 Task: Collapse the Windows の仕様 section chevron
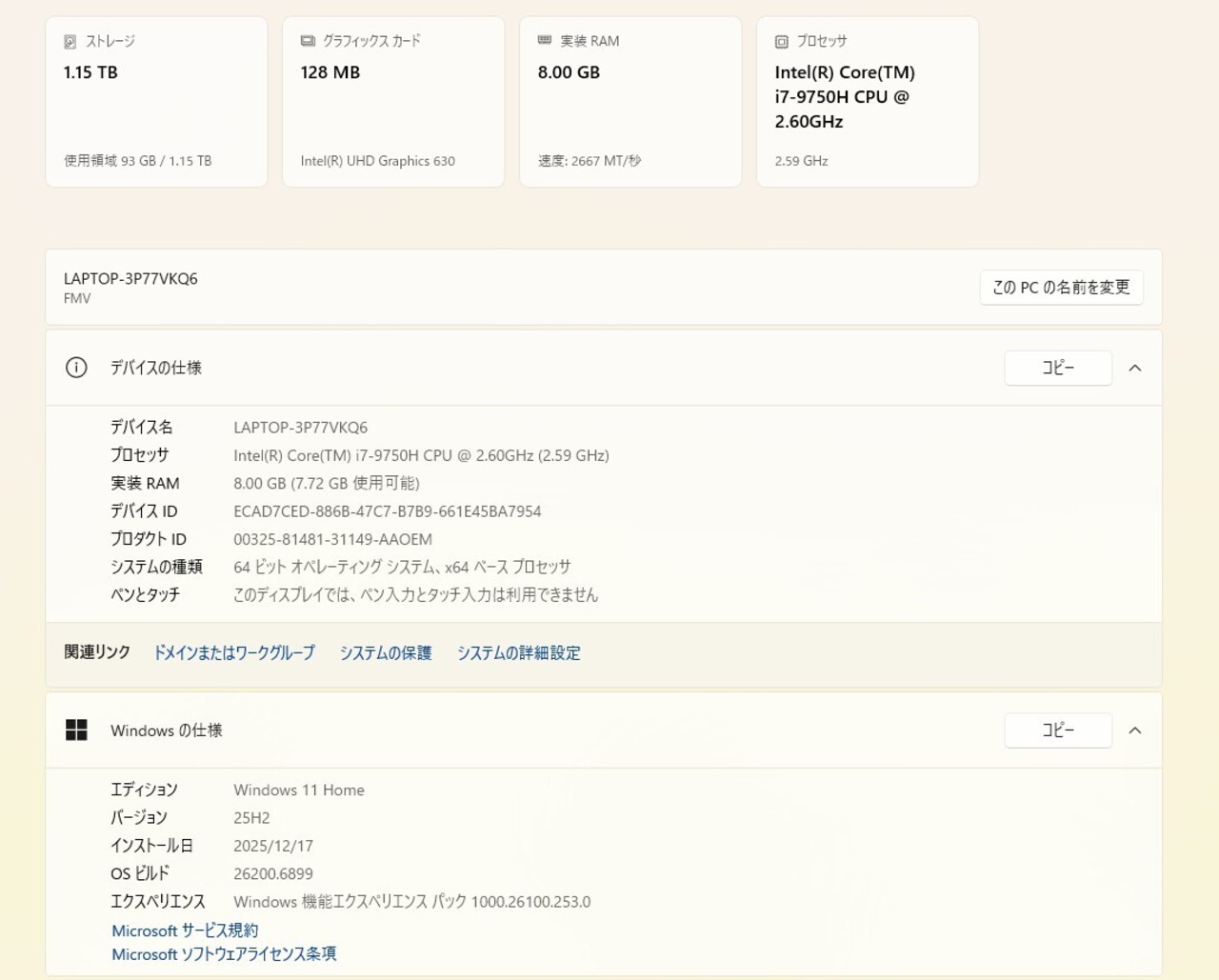point(1134,730)
